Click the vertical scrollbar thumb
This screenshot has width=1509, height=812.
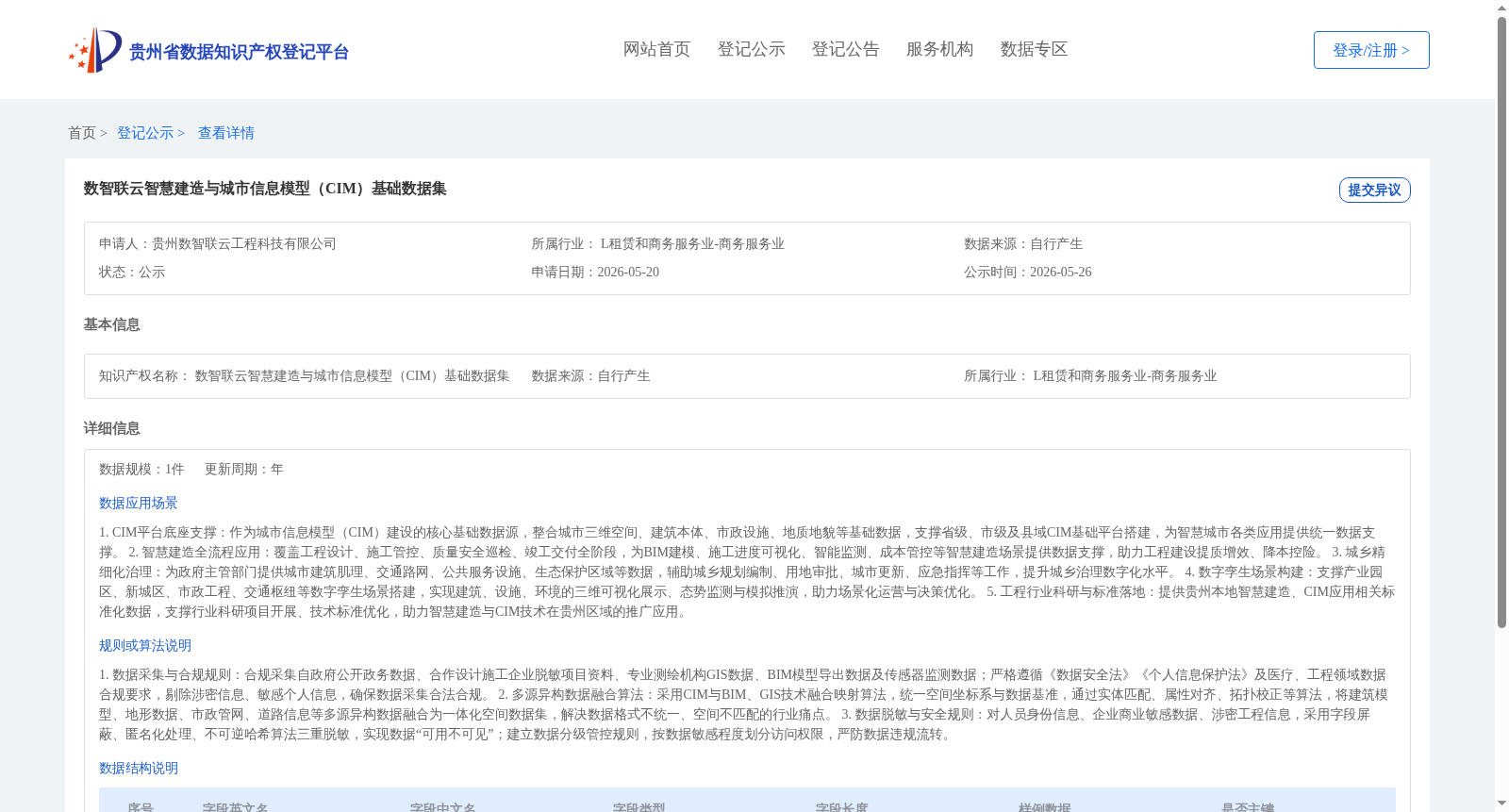point(1501,323)
